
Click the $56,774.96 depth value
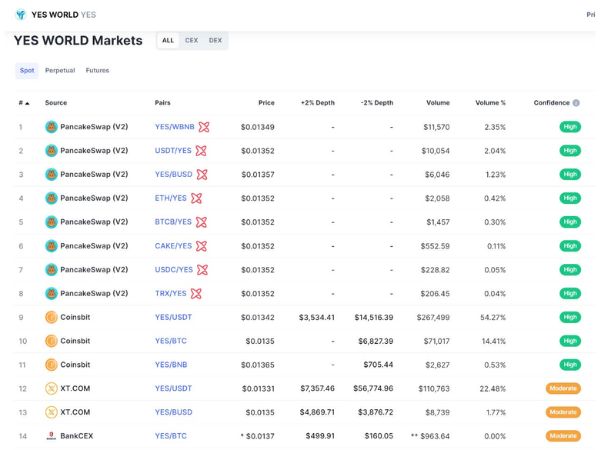(x=373, y=388)
